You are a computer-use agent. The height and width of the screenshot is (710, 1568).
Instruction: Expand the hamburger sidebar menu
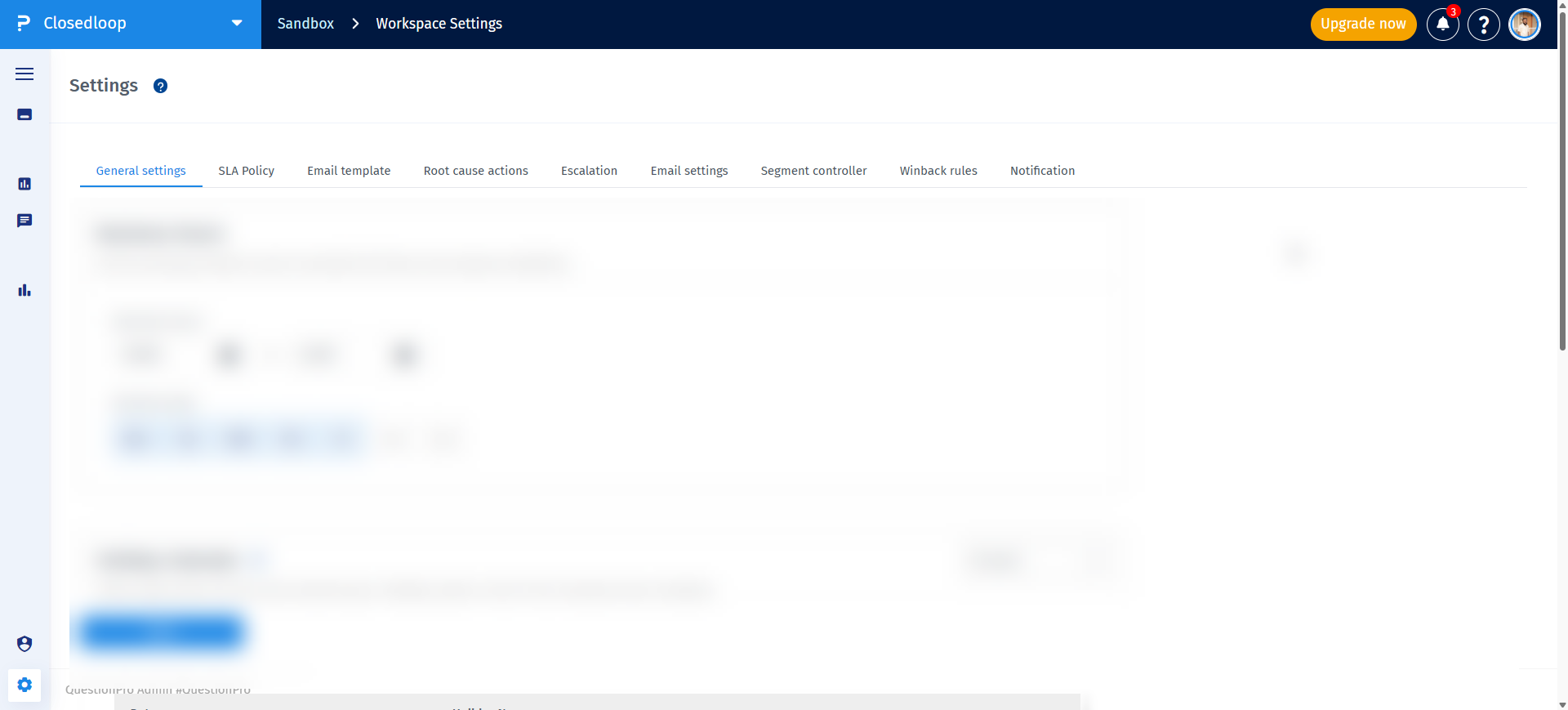pos(24,74)
